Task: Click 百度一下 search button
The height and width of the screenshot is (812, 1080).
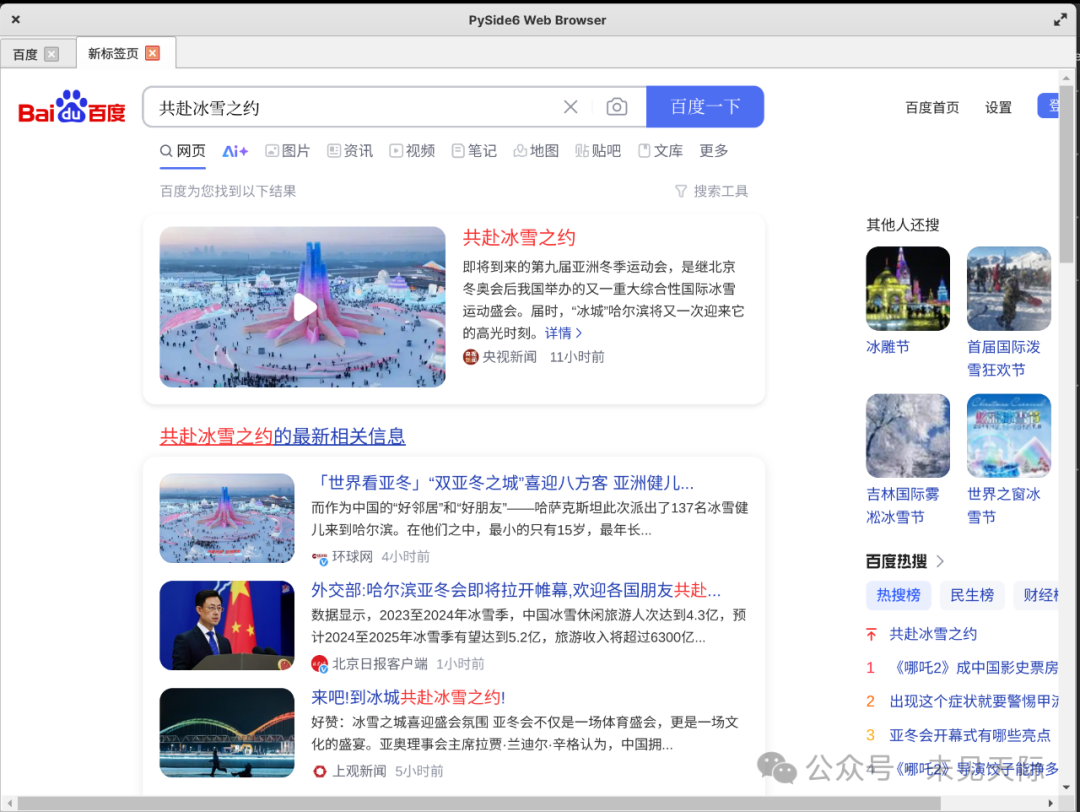Action: point(705,107)
